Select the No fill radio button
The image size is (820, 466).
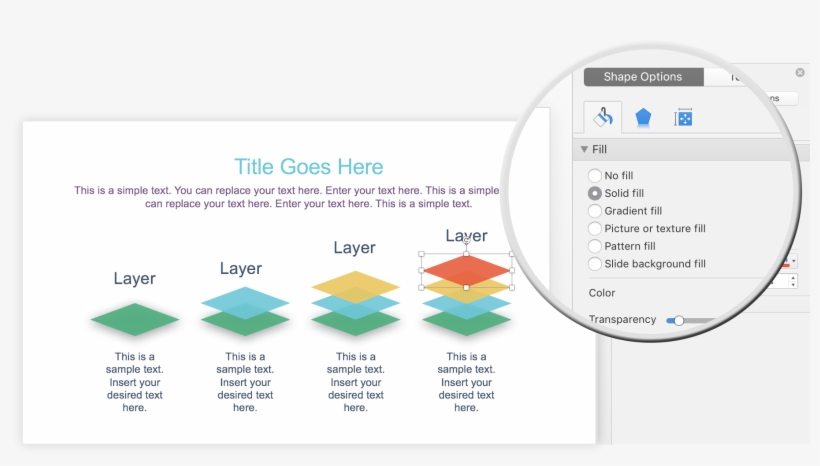pos(595,175)
